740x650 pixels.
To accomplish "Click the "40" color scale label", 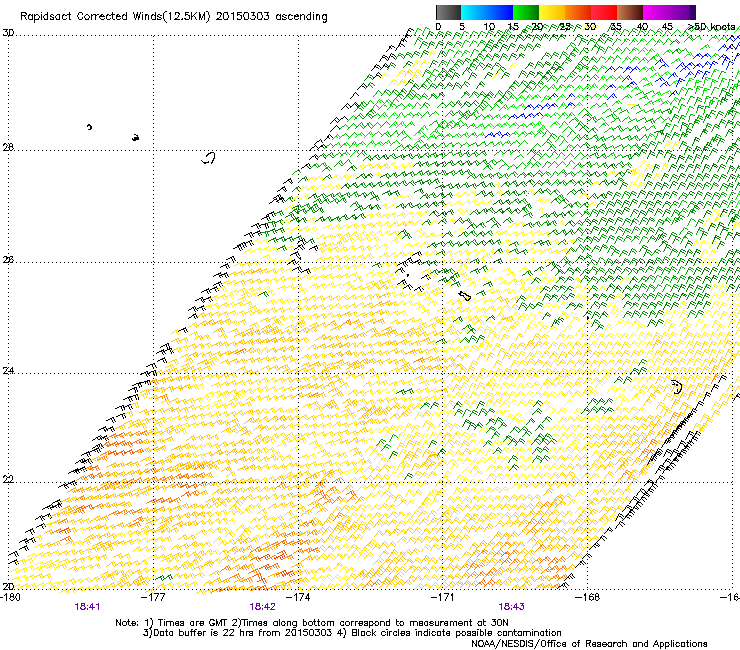I will (642, 27).
